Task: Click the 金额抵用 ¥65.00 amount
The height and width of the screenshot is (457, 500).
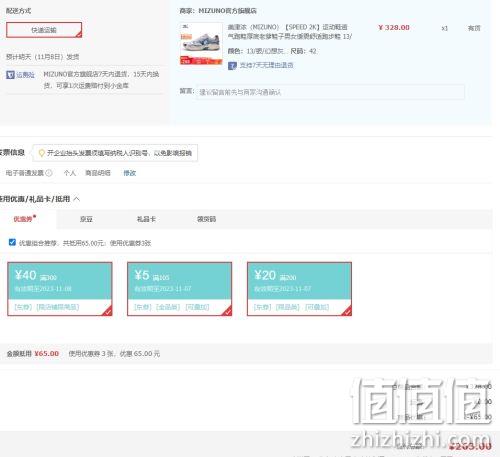Action: coord(46,354)
